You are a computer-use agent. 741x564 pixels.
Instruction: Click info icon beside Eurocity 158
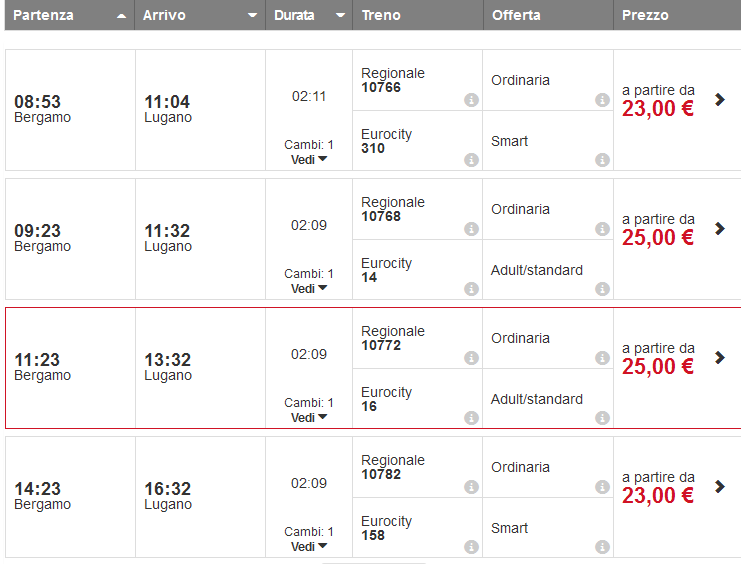pyautogui.click(x=472, y=547)
